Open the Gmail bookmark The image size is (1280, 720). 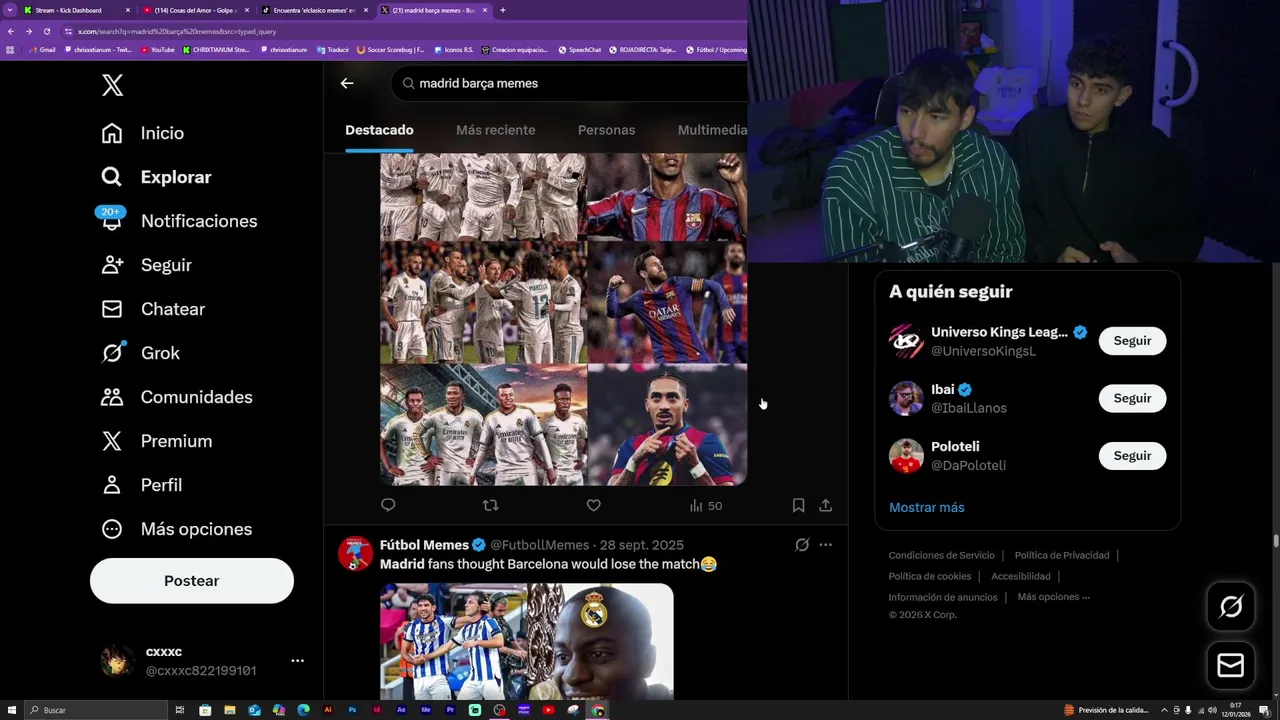(42, 49)
